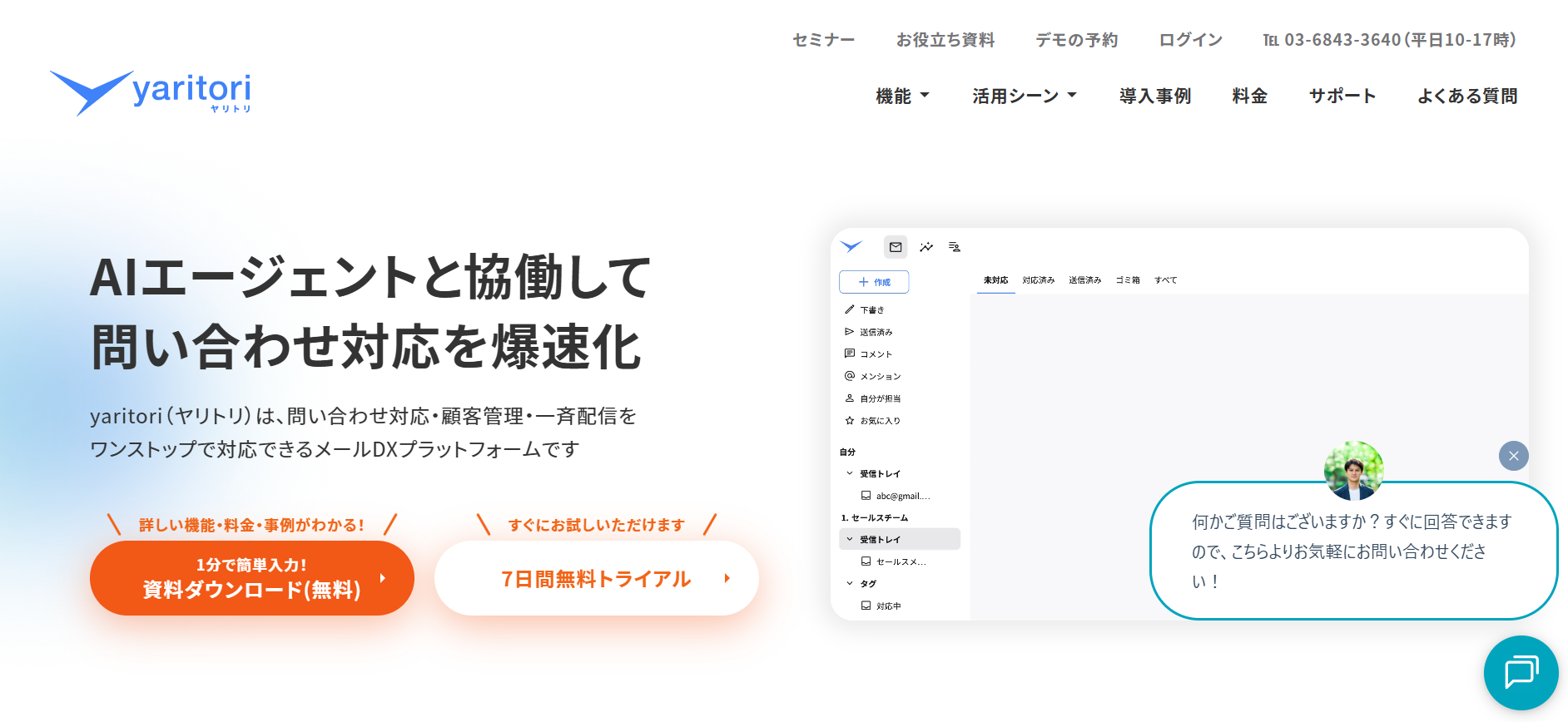Select 下書き in the sidebar
This screenshot has height=722, width=1568.
[x=872, y=309]
